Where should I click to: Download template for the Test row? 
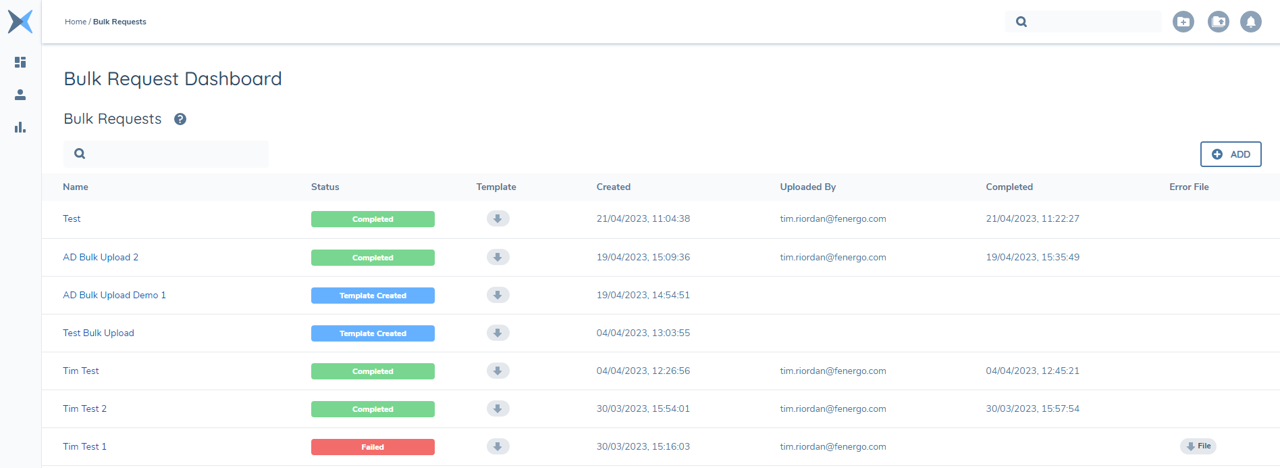point(498,219)
